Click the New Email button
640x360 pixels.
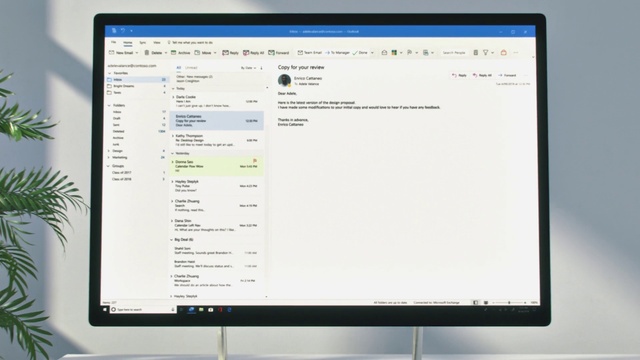click(123, 53)
